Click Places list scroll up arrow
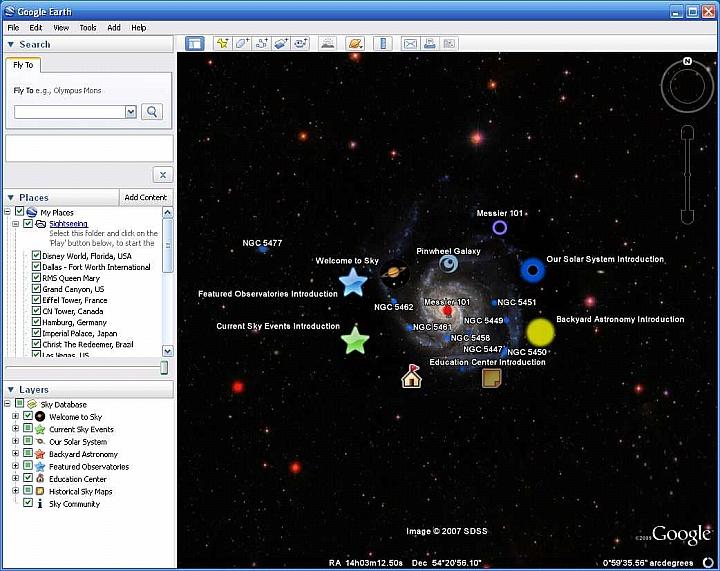Screen dimensions: 720x571 (x=168, y=213)
